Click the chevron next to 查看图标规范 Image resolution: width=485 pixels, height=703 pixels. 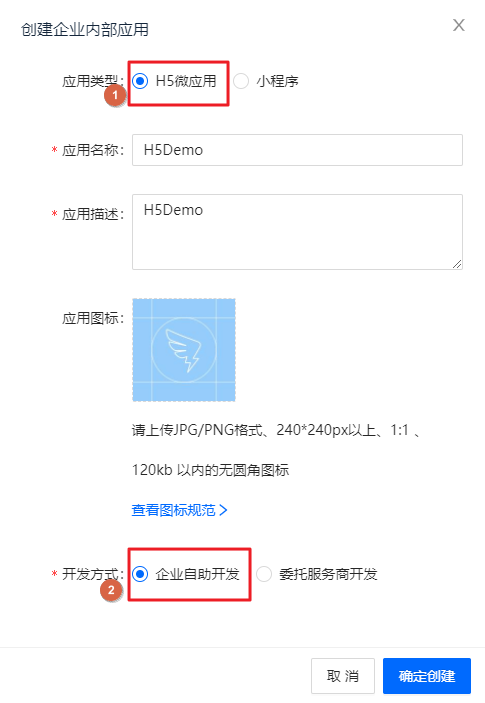pyautogui.click(x=224, y=510)
